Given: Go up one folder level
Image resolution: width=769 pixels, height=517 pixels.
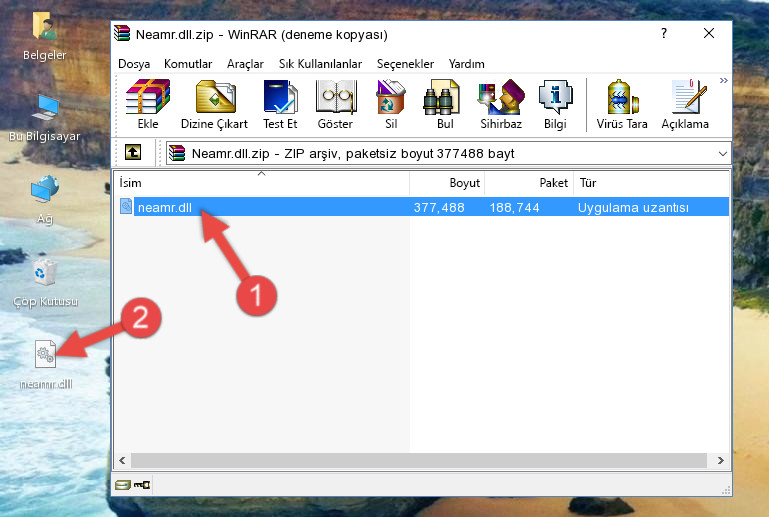Looking at the screenshot, I should click(x=133, y=153).
